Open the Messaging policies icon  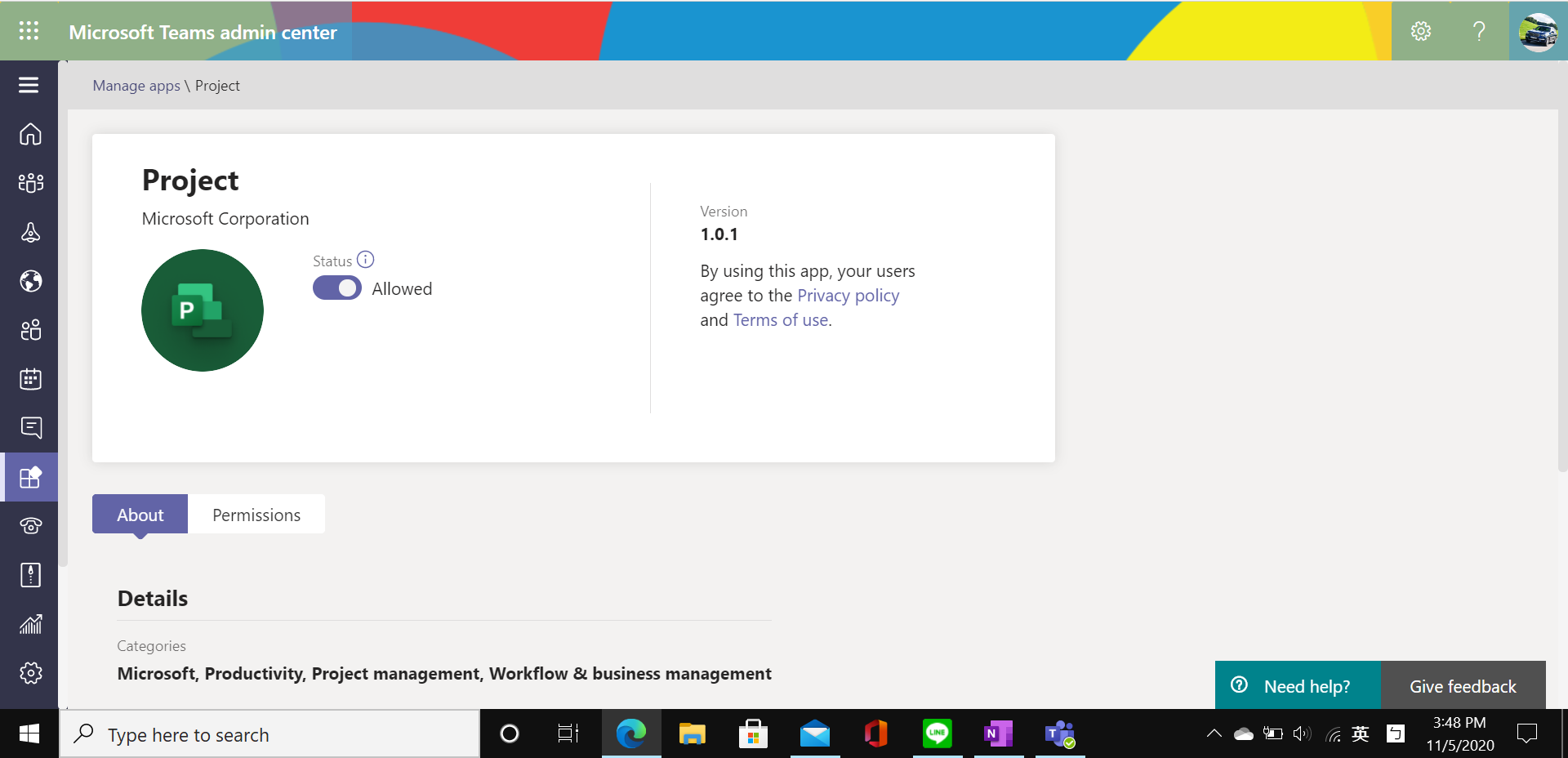[x=31, y=428]
